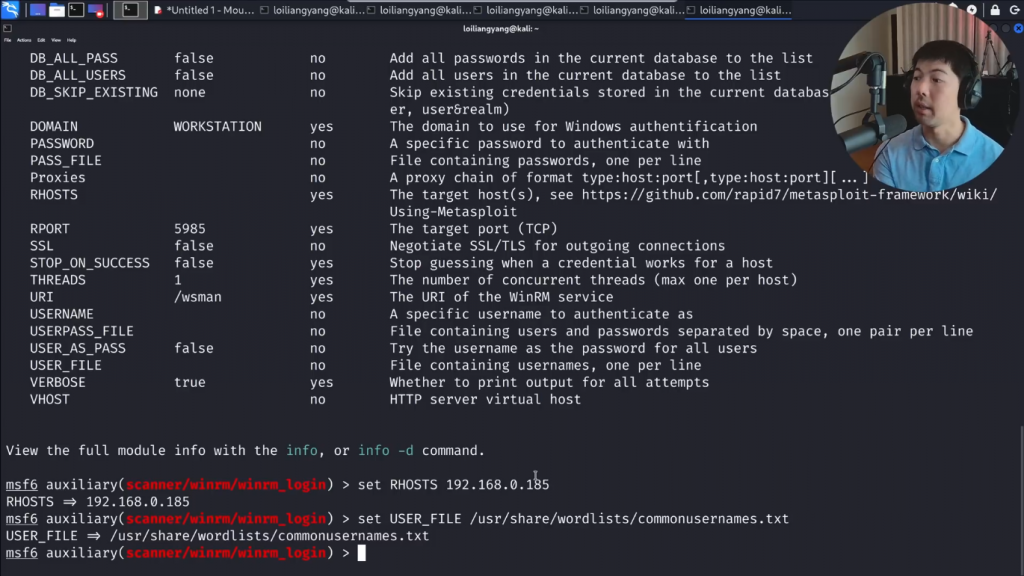This screenshot has width=1024, height=576.
Task: Select the active underlined loiliangyang@kali taskbar entry
Action: (740, 10)
